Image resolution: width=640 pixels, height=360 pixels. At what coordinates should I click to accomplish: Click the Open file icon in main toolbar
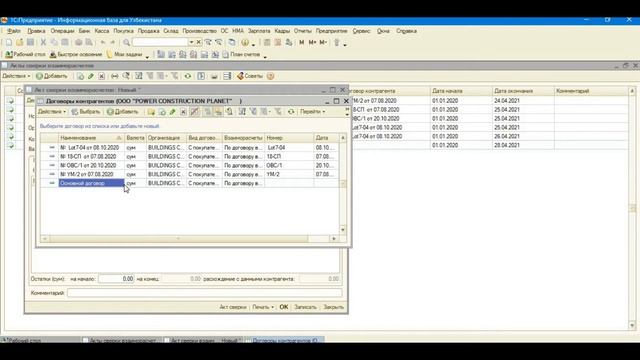tap(19, 42)
